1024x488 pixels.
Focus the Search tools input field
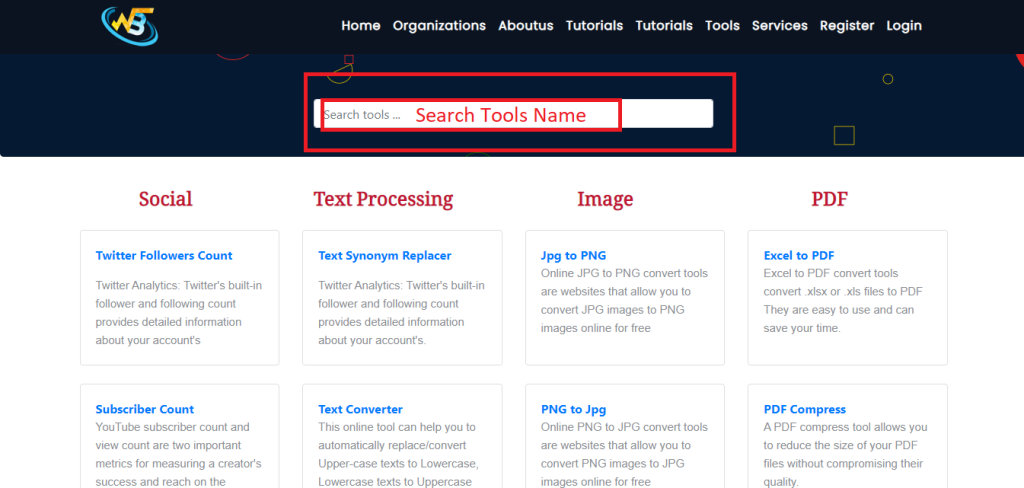[x=513, y=114]
